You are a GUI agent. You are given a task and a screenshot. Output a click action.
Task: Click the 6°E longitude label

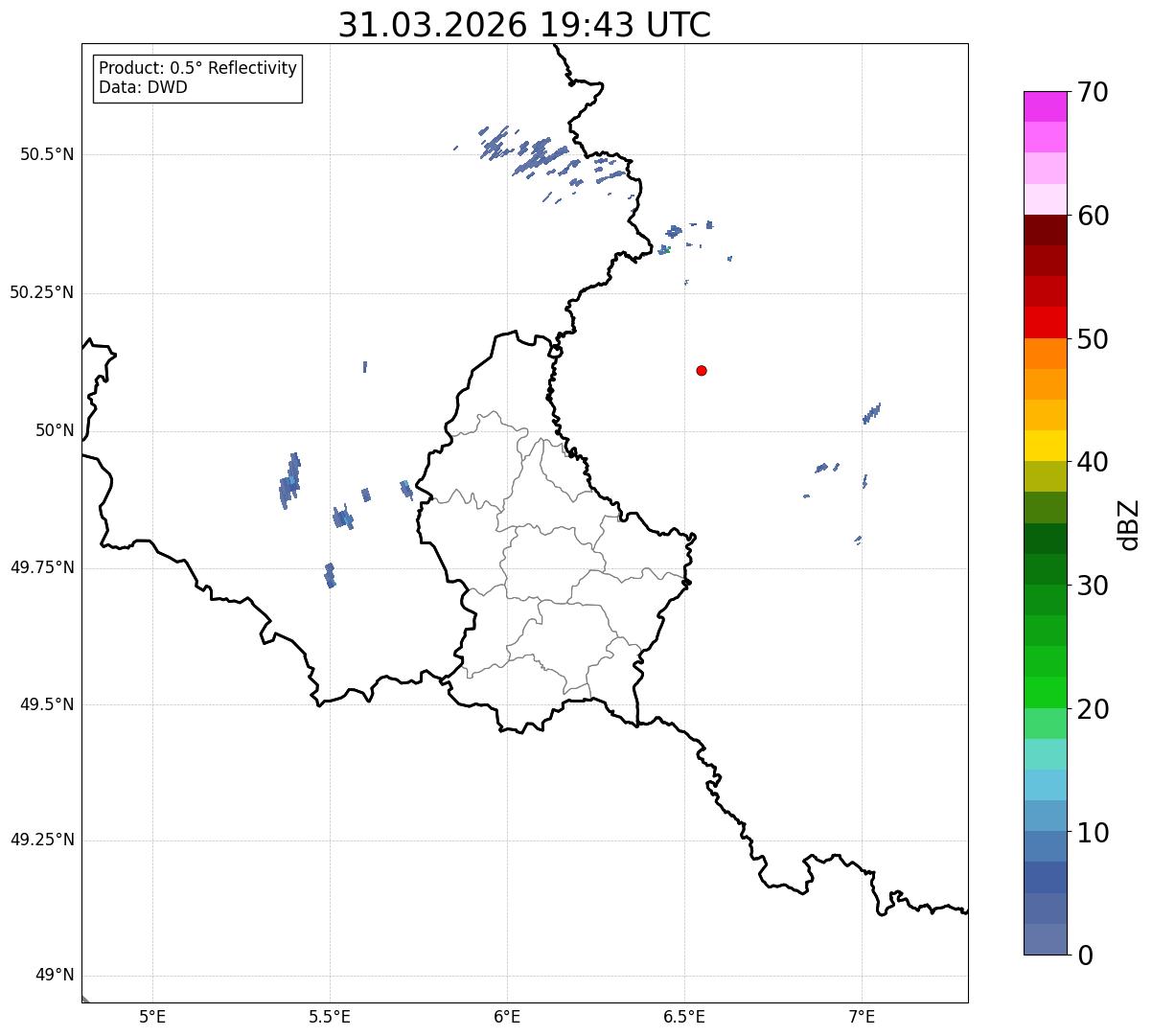[507, 1017]
